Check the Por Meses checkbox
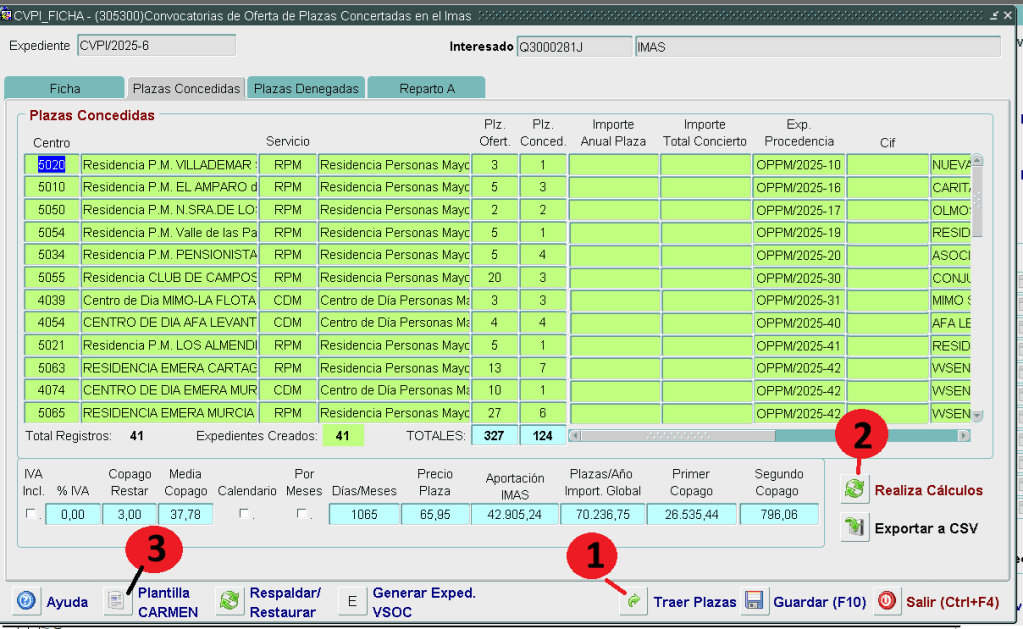 pyautogui.click(x=301, y=514)
